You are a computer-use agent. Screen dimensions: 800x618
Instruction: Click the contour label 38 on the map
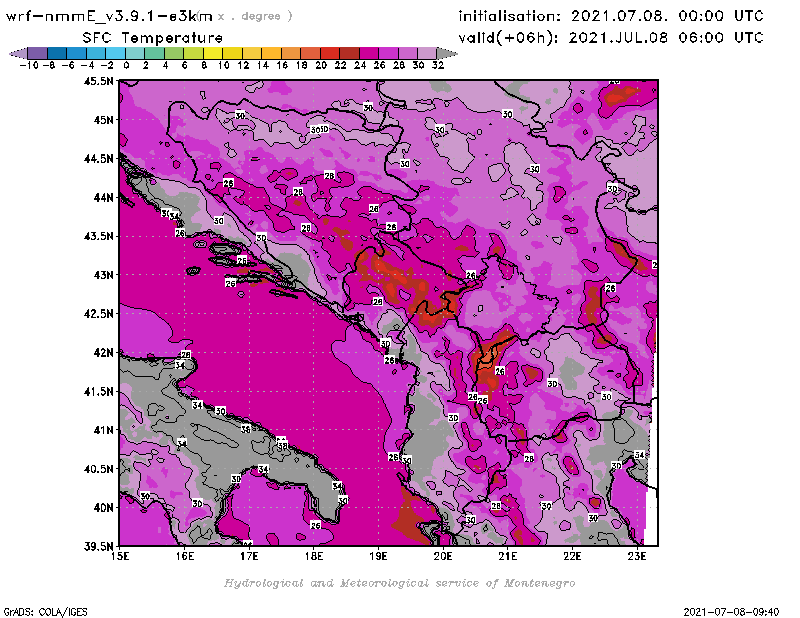coord(282,446)
